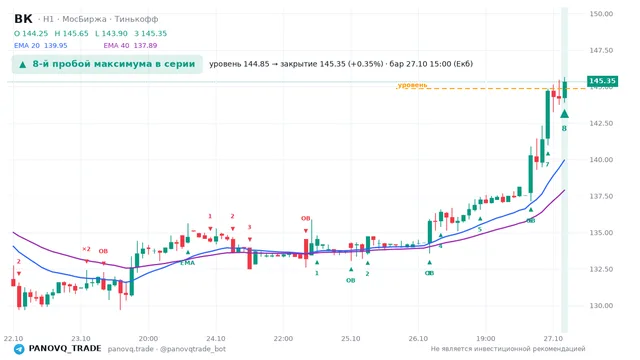The image size is (640, 360).
Task: Click the 137.50 price axis label
Action: point(601,196)
